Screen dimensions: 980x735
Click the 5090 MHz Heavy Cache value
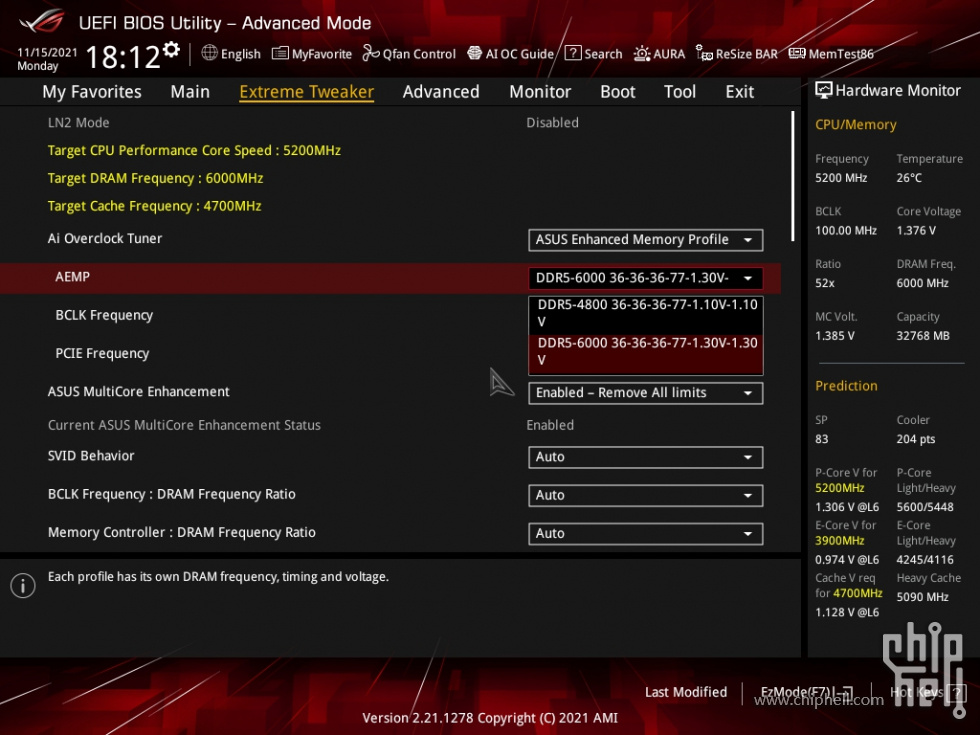(923, 597)
